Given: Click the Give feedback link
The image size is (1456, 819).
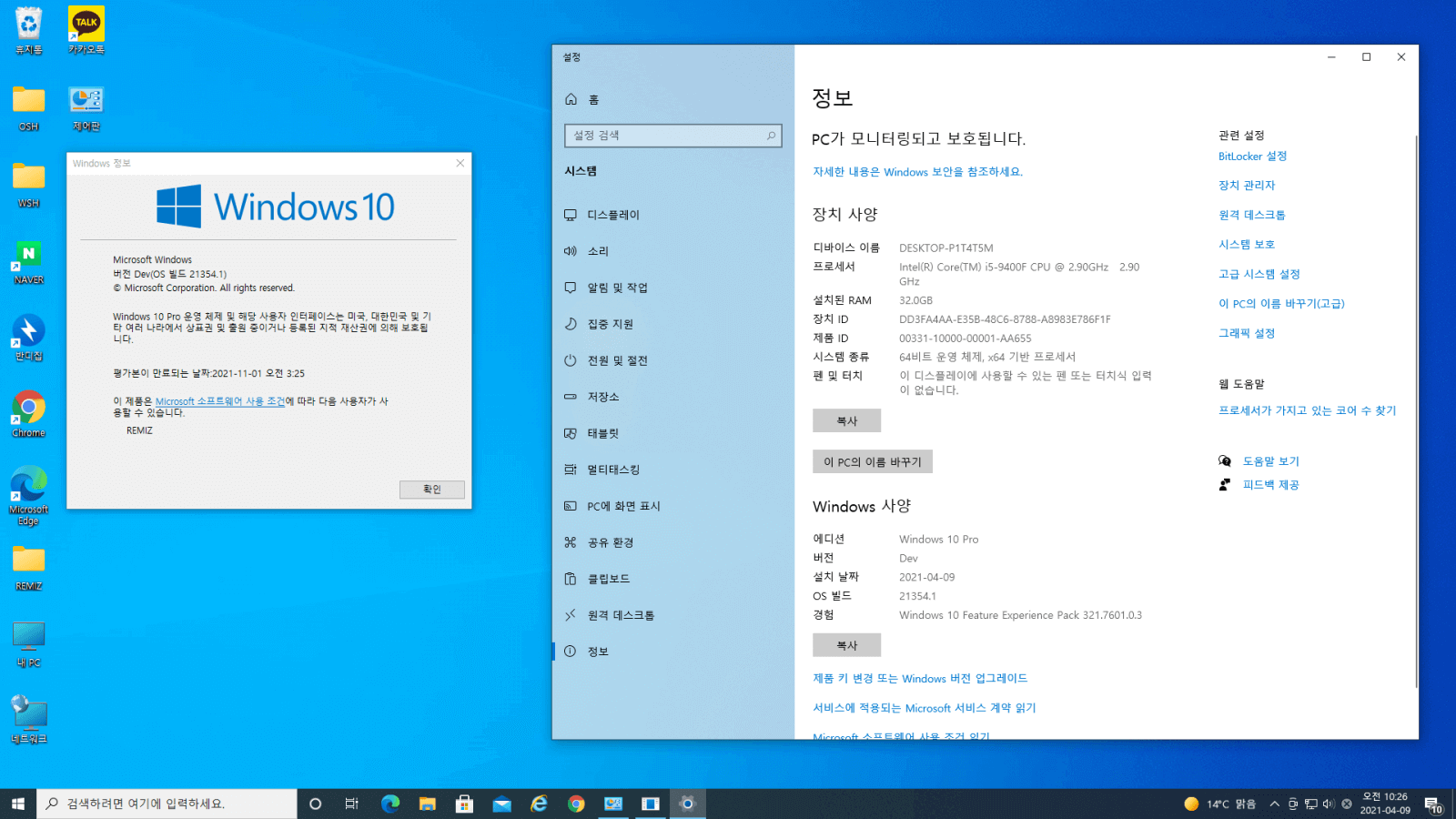Looking at the screenshot, I should tap(1270, 485).
